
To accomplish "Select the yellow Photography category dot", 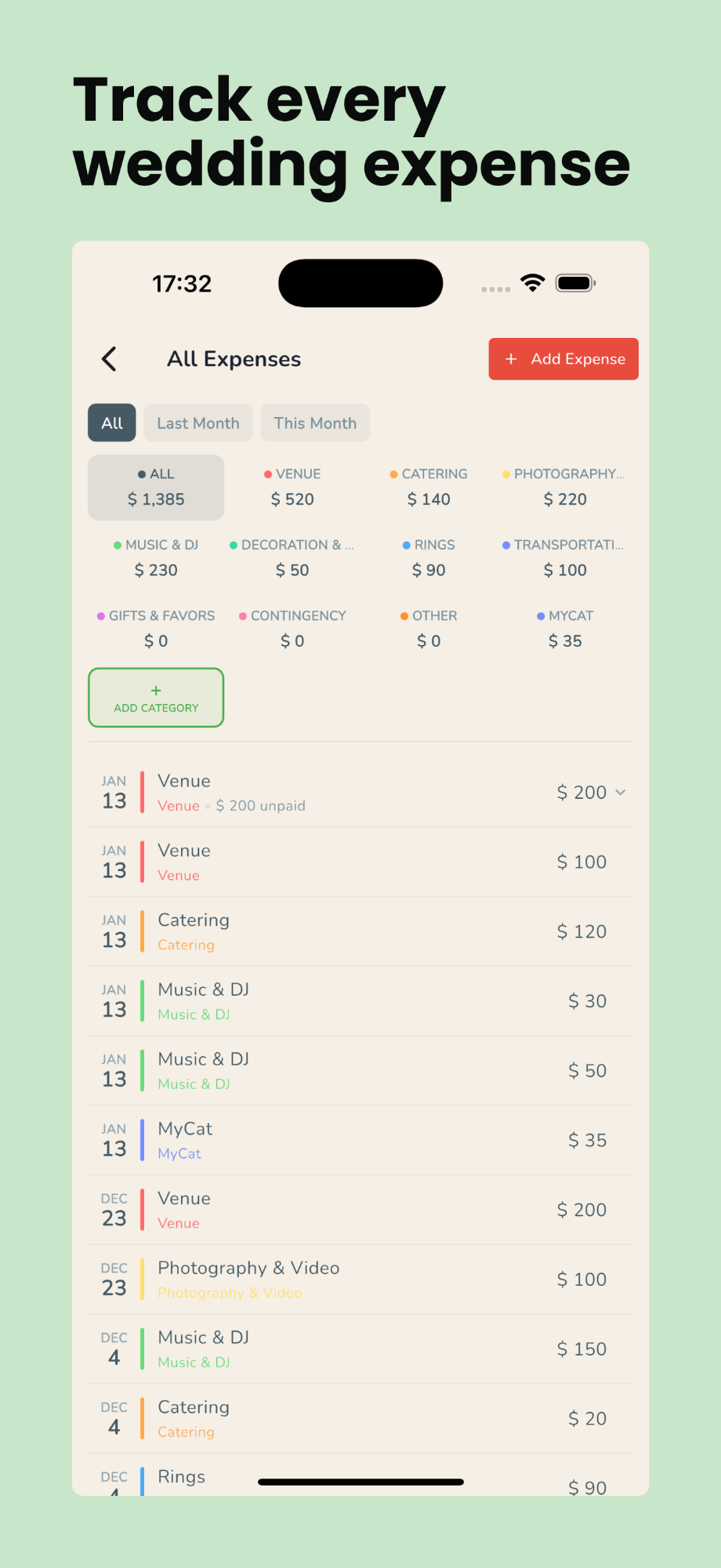I will point(505,474).
